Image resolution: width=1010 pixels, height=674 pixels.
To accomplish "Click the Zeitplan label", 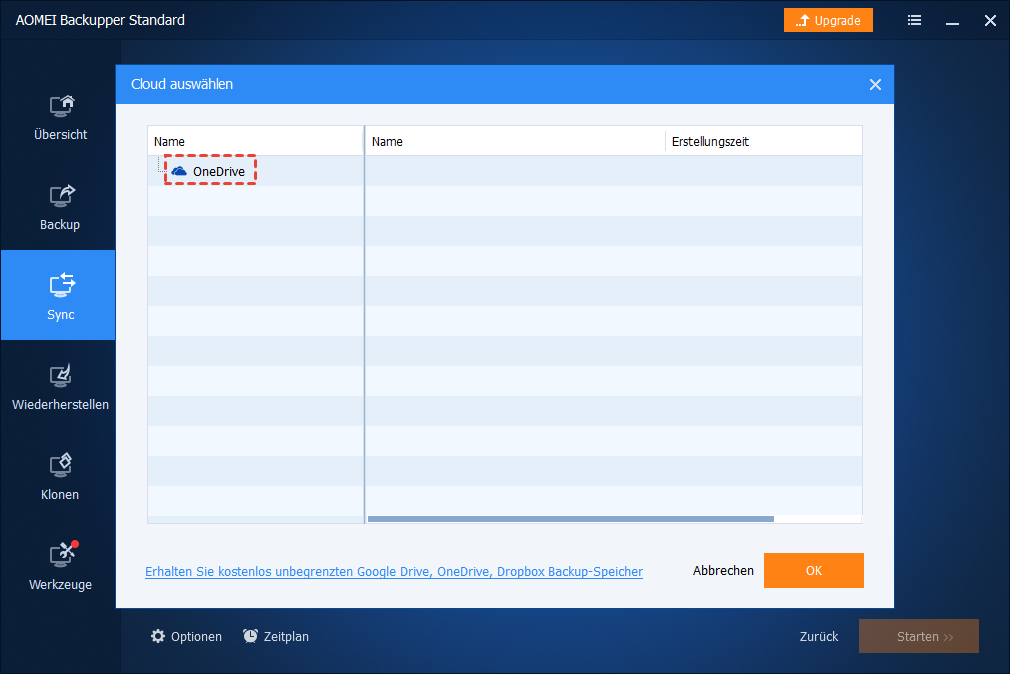I will tap(286, 637).
